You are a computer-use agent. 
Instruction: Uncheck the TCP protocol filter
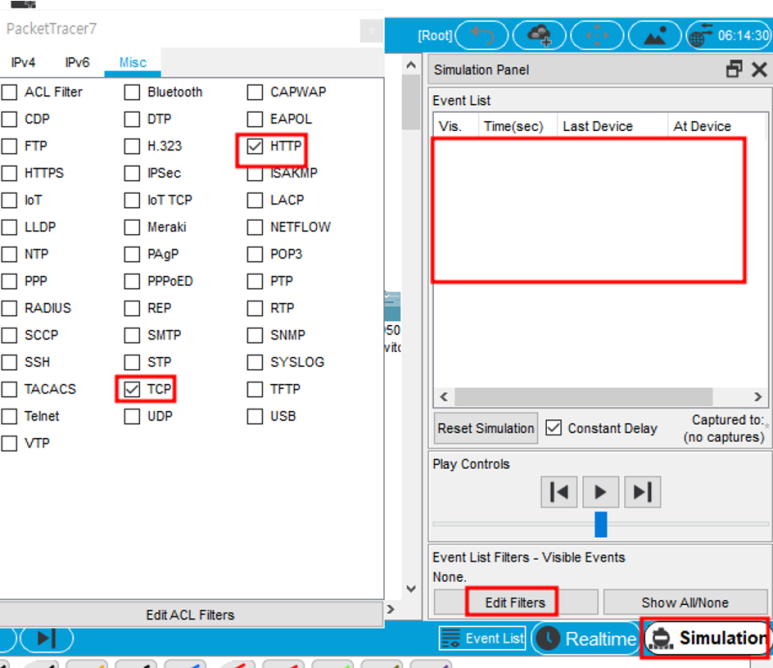point(132,389)
